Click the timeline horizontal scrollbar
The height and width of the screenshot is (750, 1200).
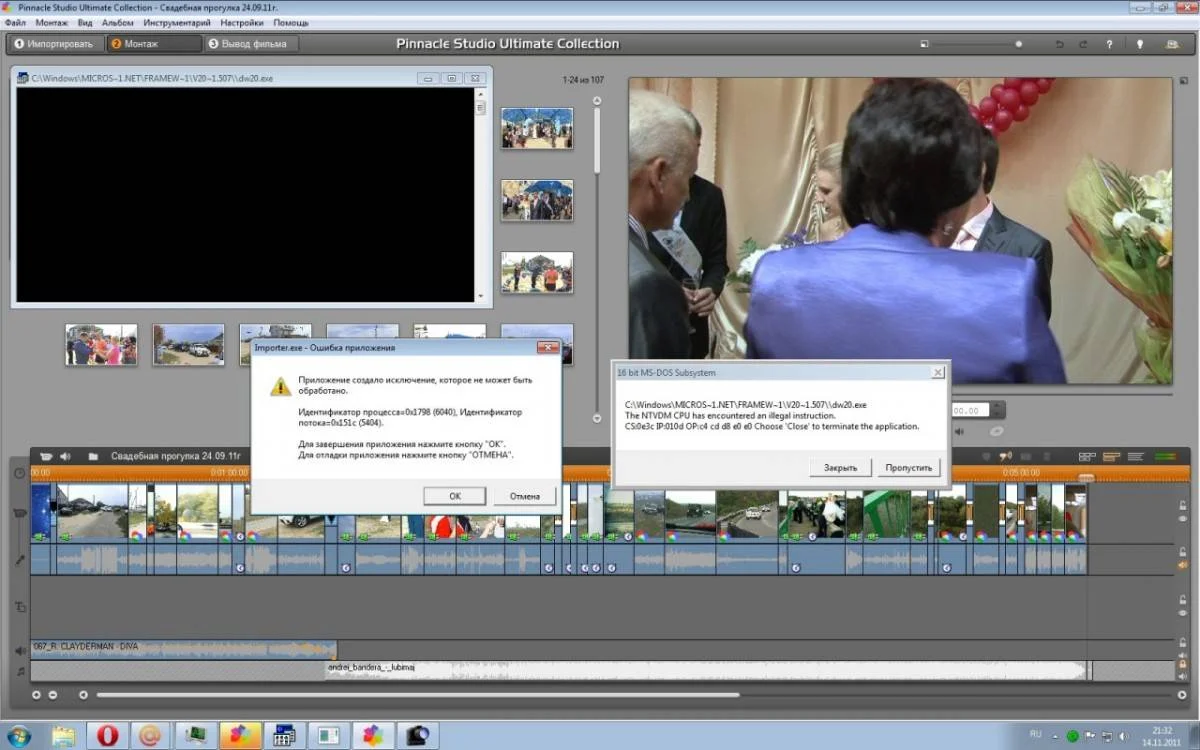tap(418, 695)
